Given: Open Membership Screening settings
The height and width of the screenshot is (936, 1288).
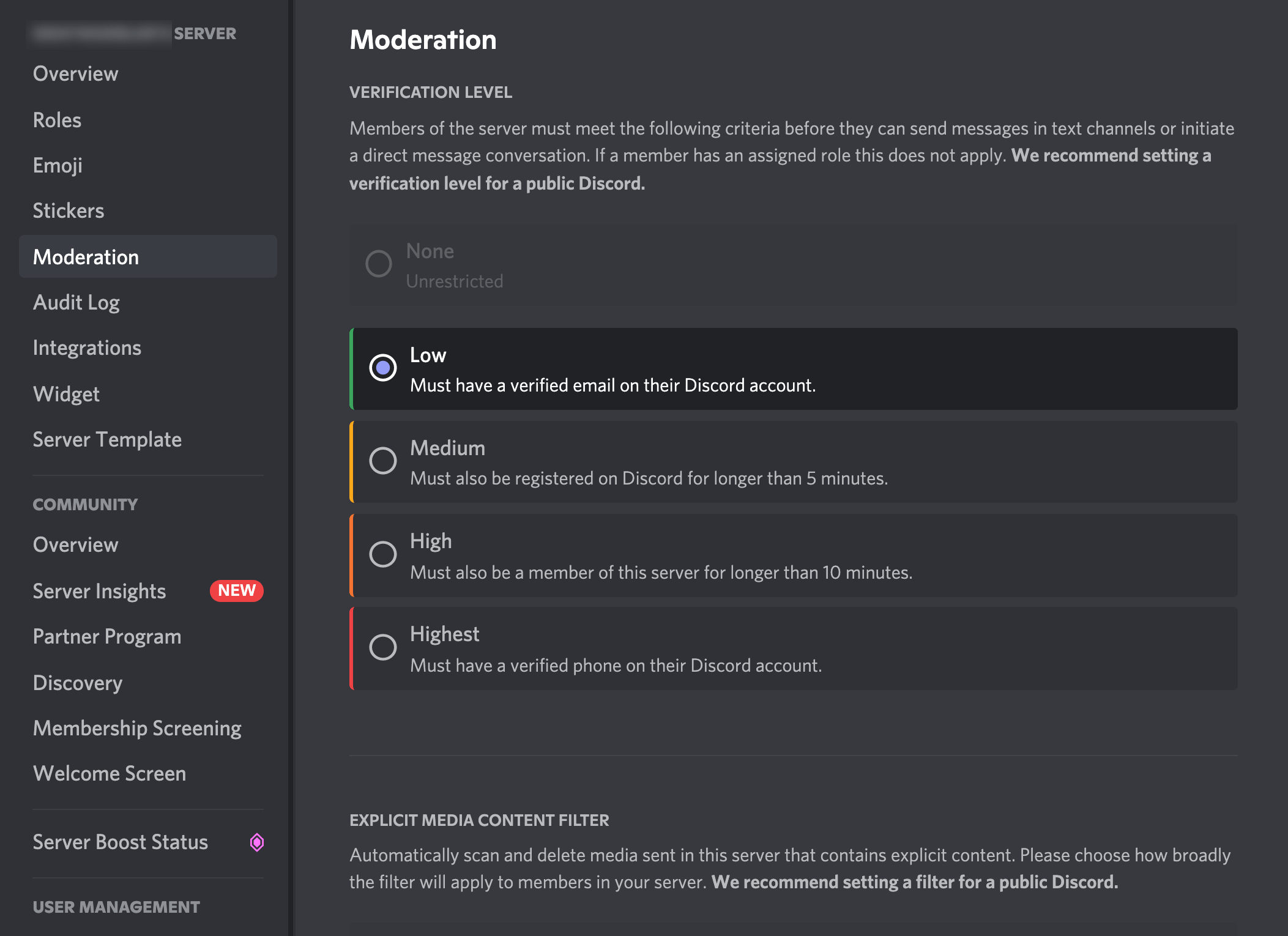Looking at the screenshot, I should click(x=137, y=728).
